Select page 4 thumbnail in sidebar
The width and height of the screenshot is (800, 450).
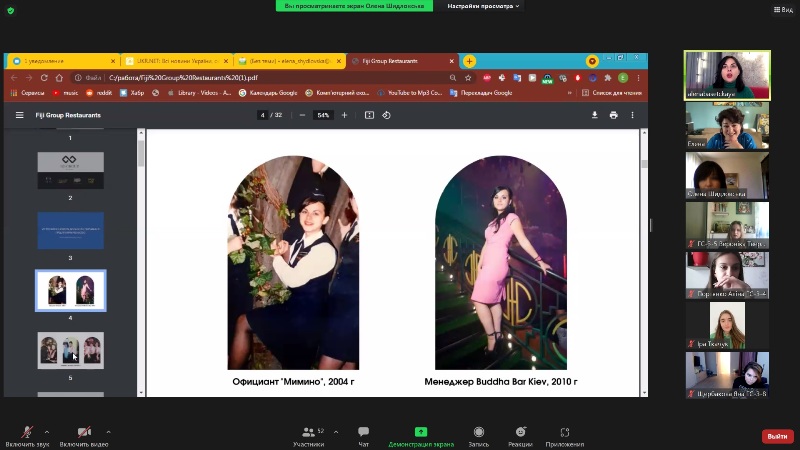pyautogui.click(x=70, y=290)
